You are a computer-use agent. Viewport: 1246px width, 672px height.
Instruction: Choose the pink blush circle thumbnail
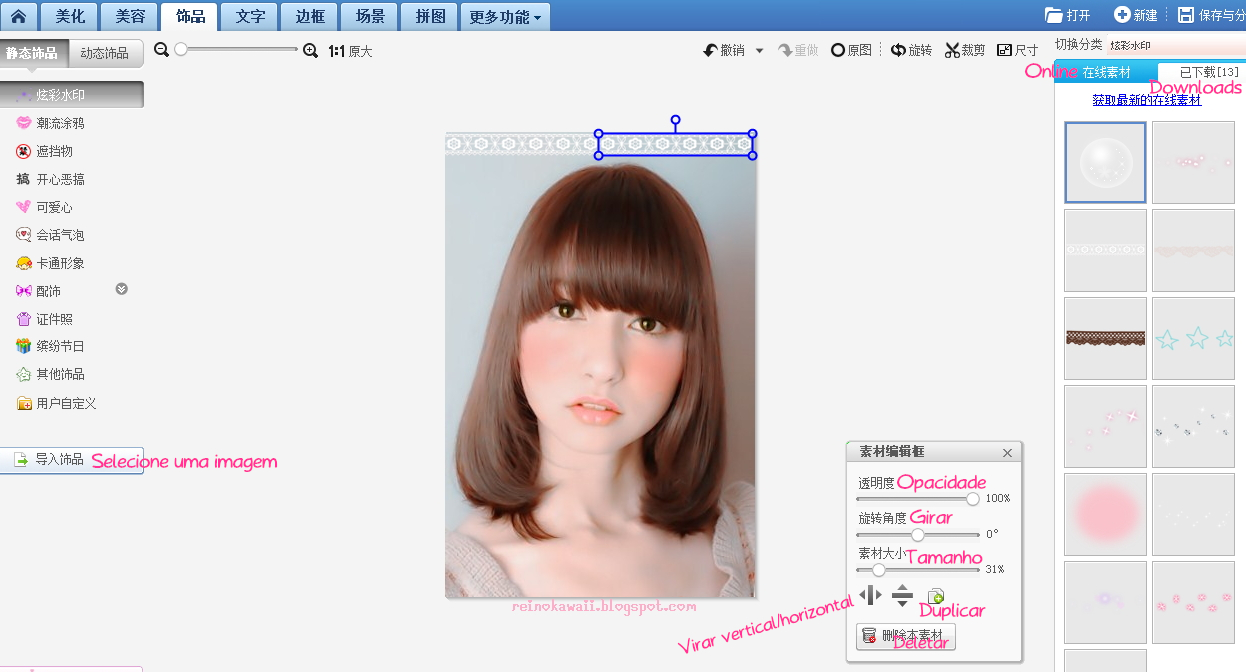[1105, 514]
